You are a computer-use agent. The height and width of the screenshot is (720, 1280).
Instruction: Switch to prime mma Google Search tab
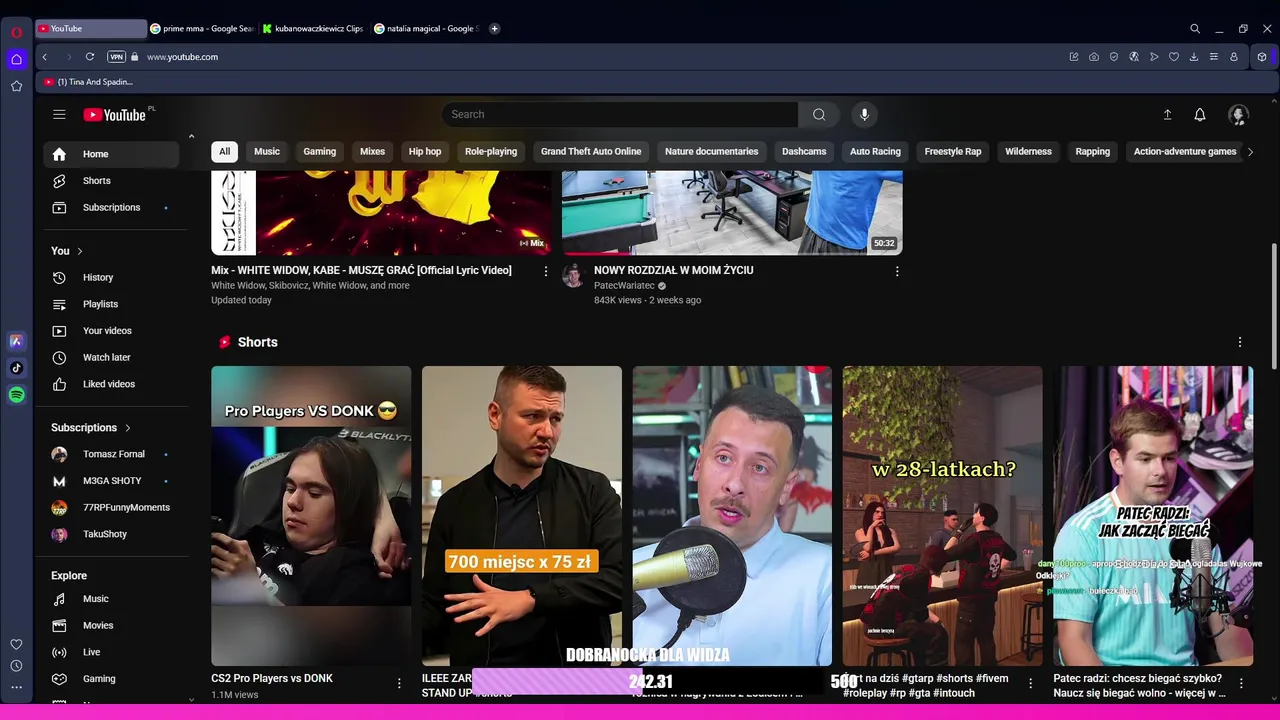tap(202, 29)
